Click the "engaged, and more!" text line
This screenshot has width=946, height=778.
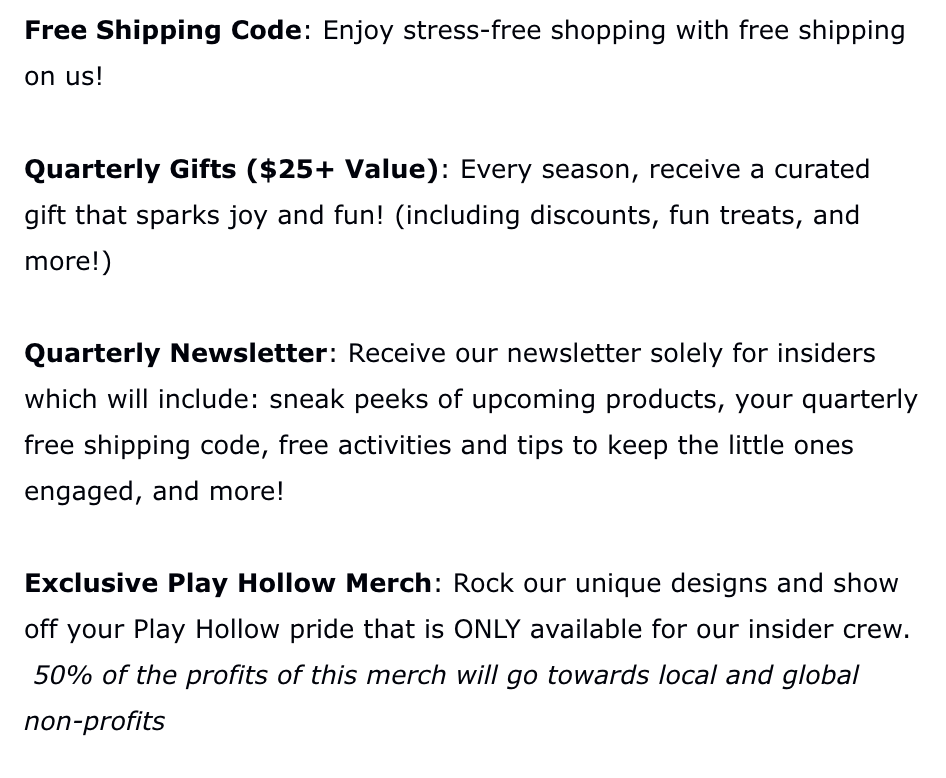click(x=154, y=491)
